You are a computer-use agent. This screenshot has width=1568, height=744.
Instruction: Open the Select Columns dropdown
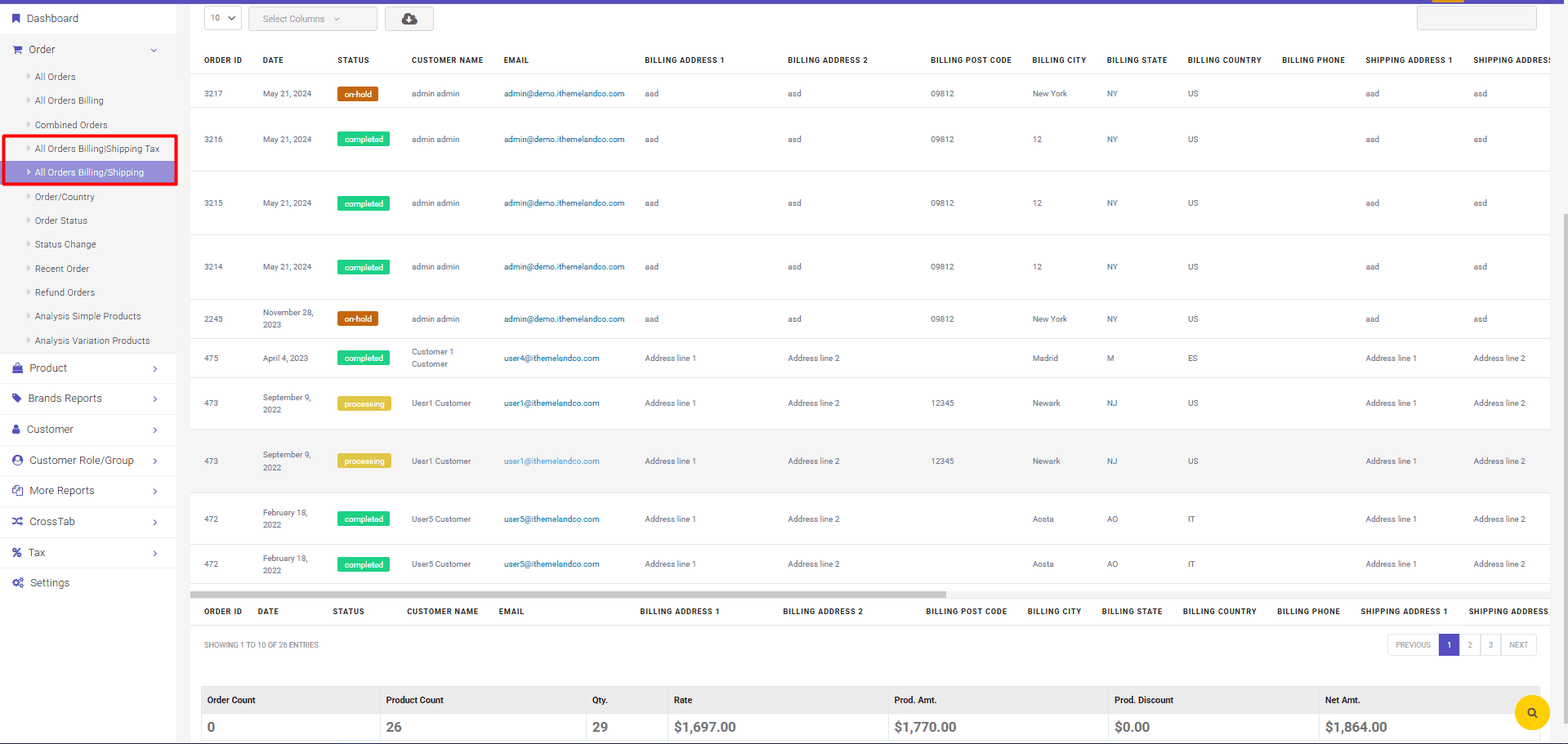click(x=312, y=18)
